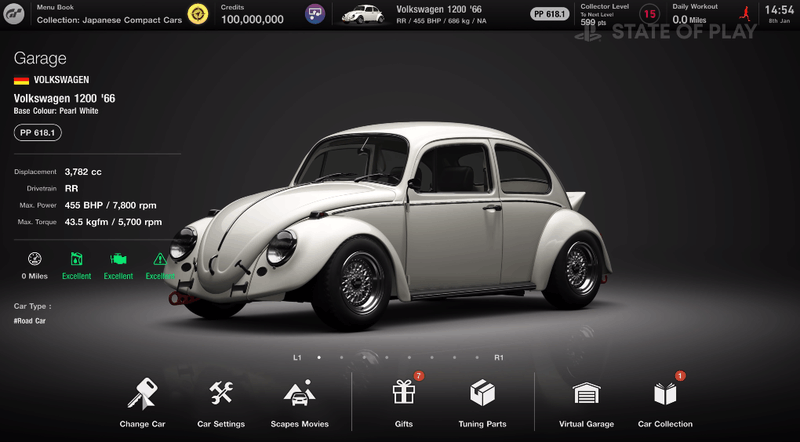The height and width of the screenshot is (442, 800).
Task: Open the Gifts box icon
Action: click(x=404, y=393)
